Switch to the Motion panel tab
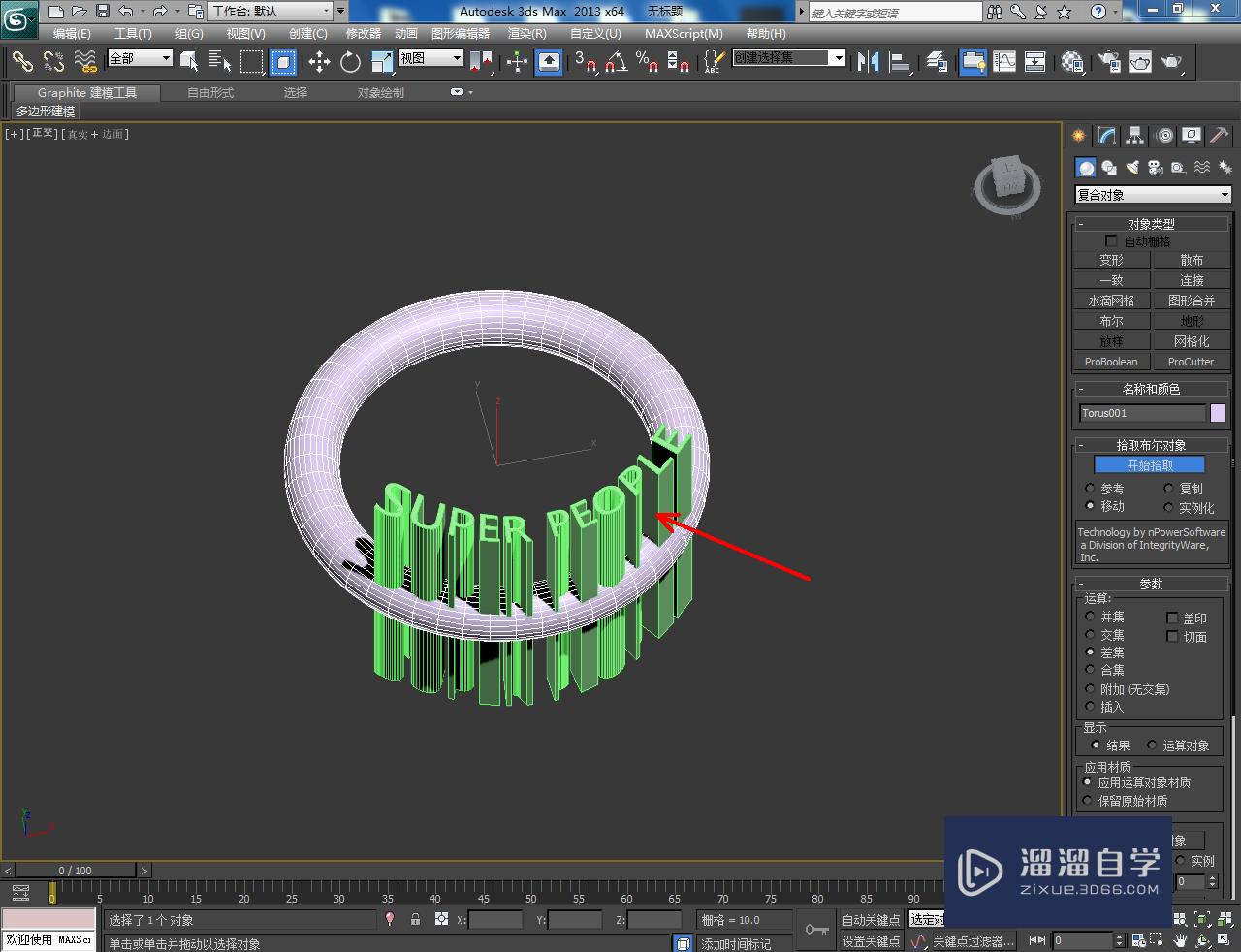The width and height of the screenshot is (1241, 952). (1163, 136)
